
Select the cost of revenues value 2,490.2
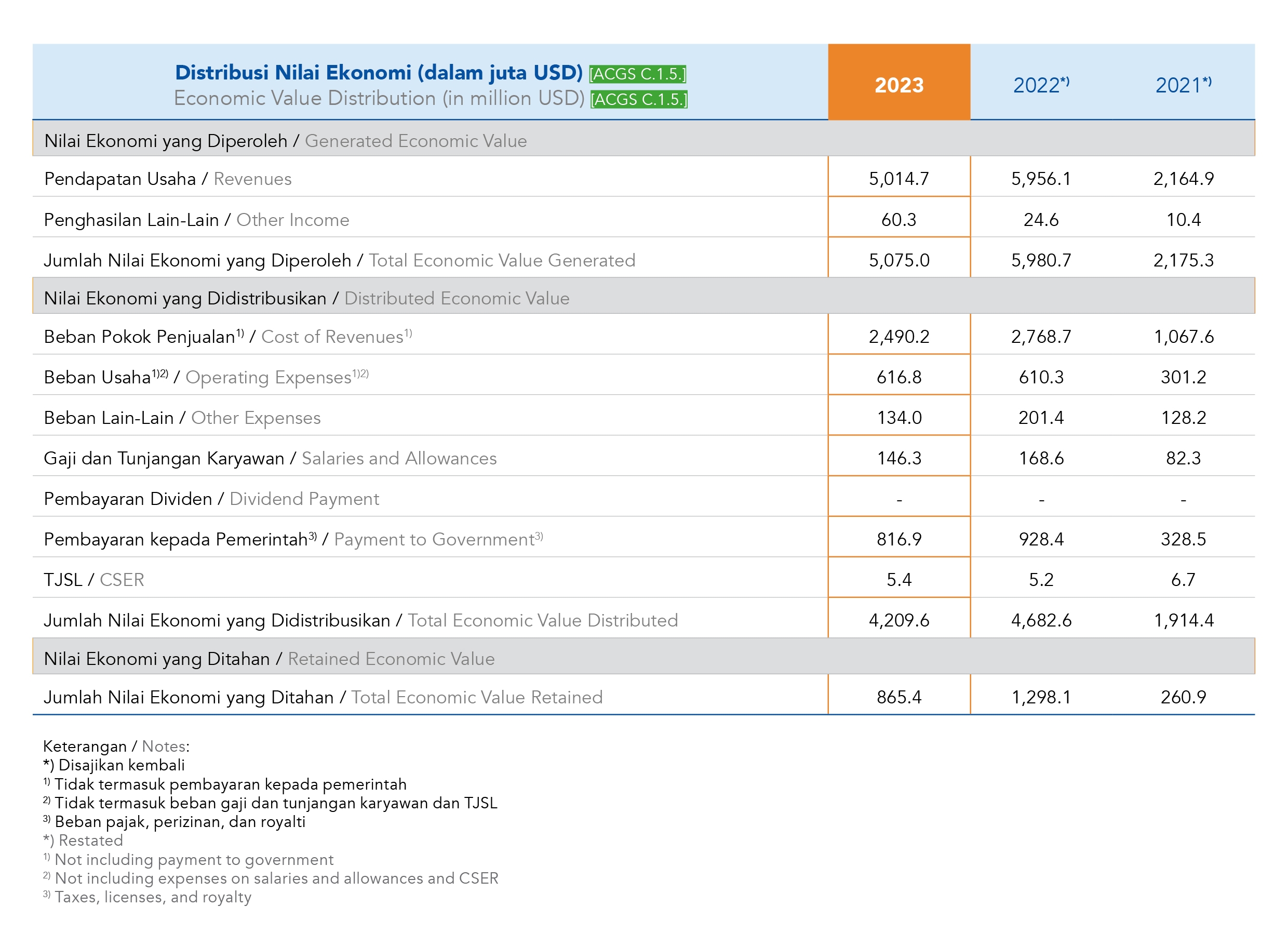(x=899, y=337)
